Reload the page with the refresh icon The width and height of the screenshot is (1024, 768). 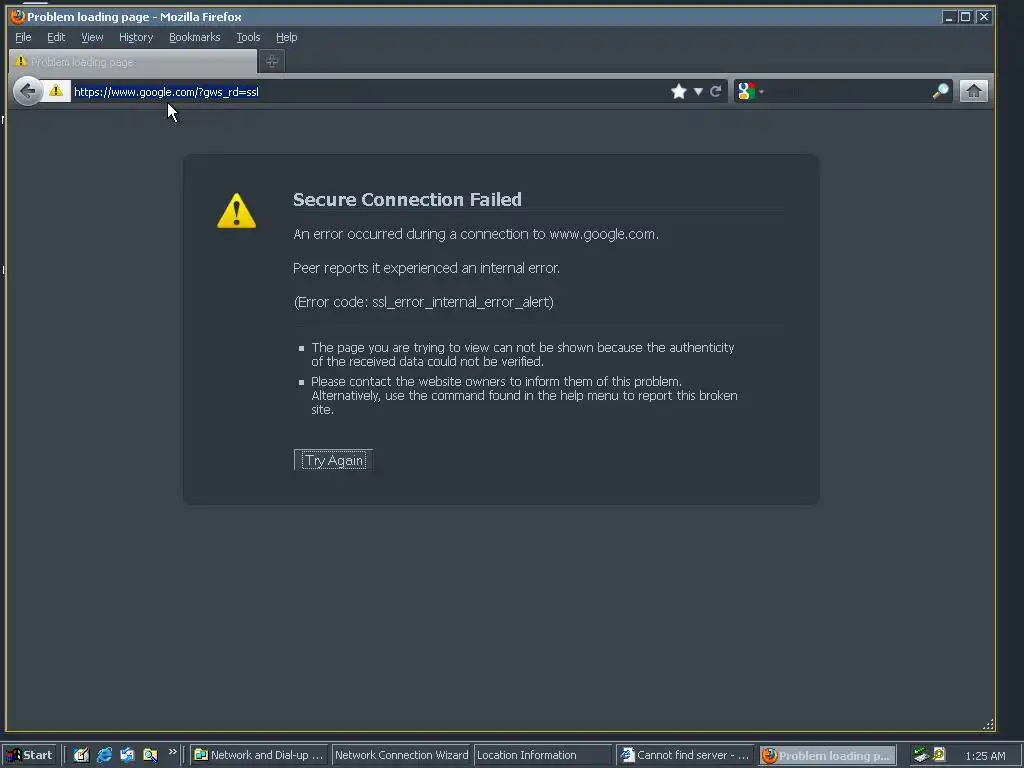tap(716, 91)
